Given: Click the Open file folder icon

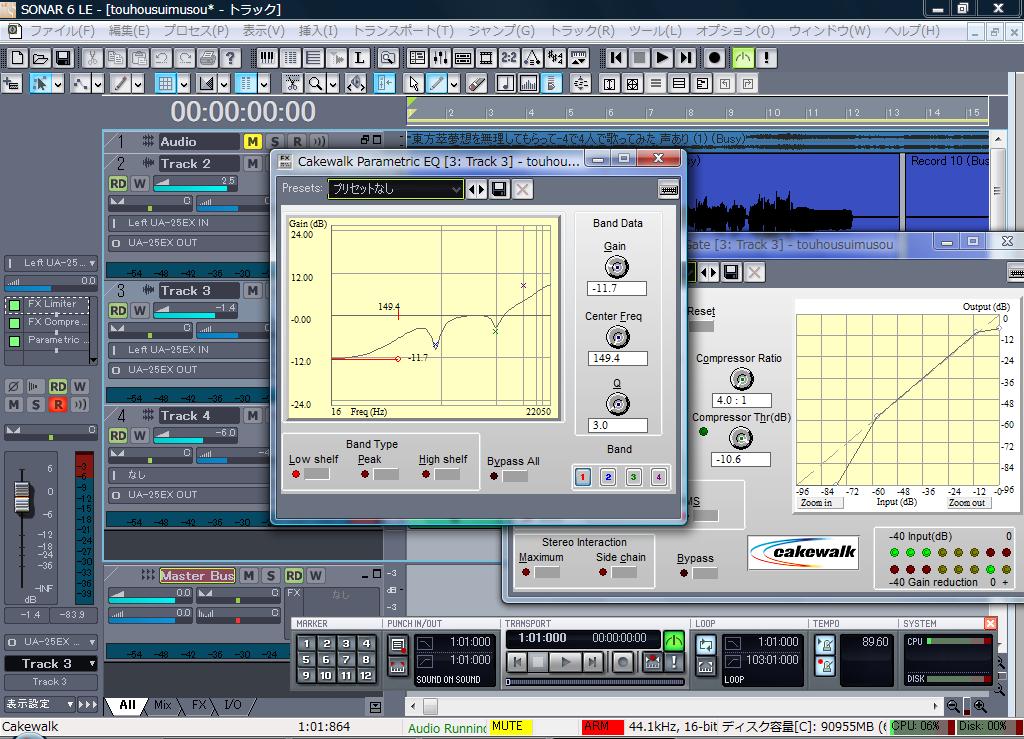Looking at the screenshot, I should point(40,58).
